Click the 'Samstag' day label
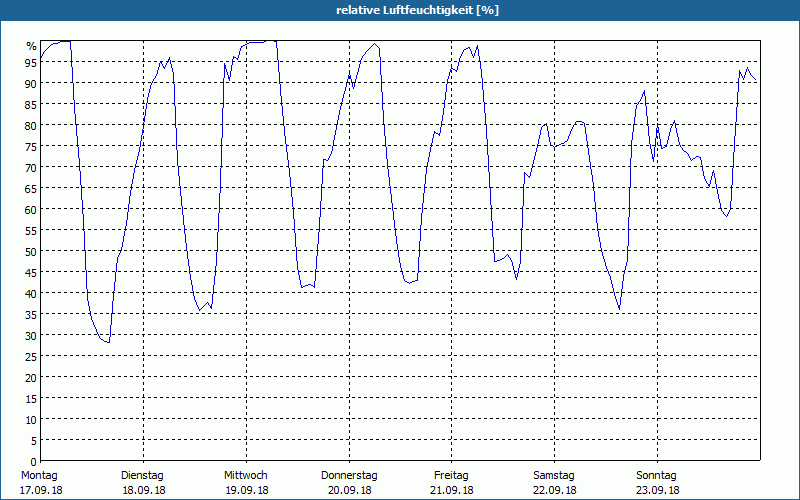This screenshot has width=800, height=500. click(x=554, y=476)
